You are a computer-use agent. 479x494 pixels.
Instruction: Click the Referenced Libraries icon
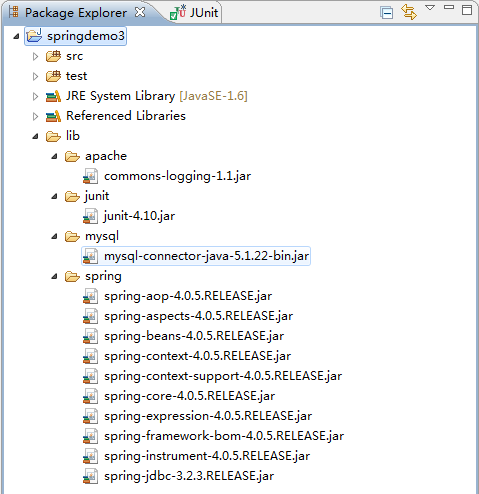53,116
